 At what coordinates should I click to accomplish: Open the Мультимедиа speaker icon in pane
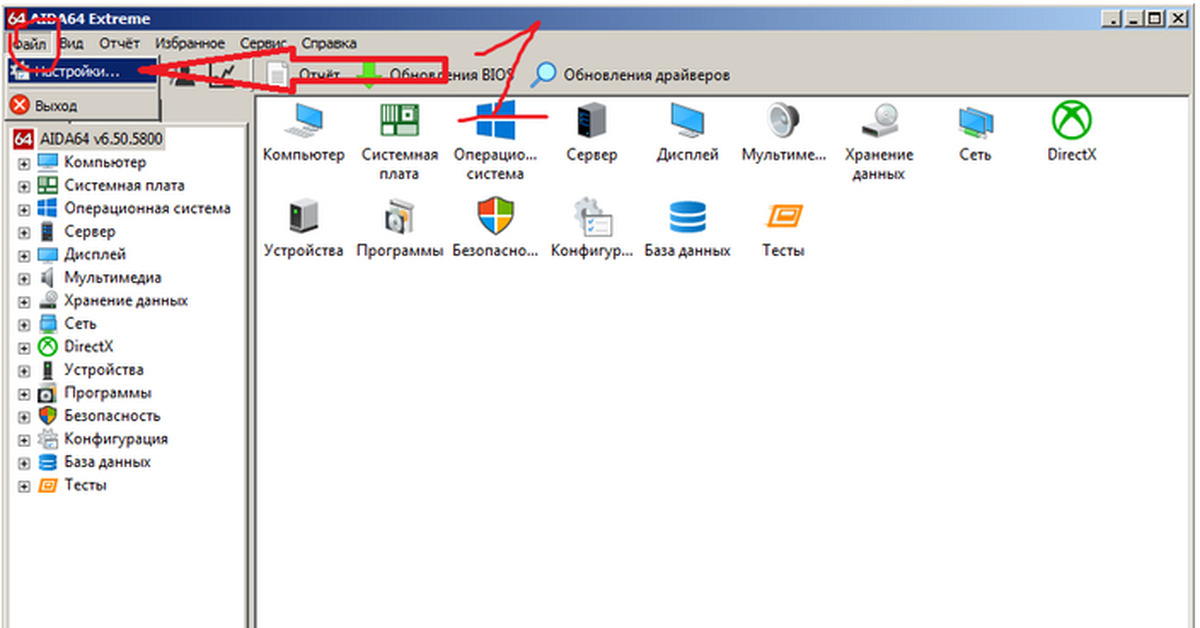click(x=785, y=121)
